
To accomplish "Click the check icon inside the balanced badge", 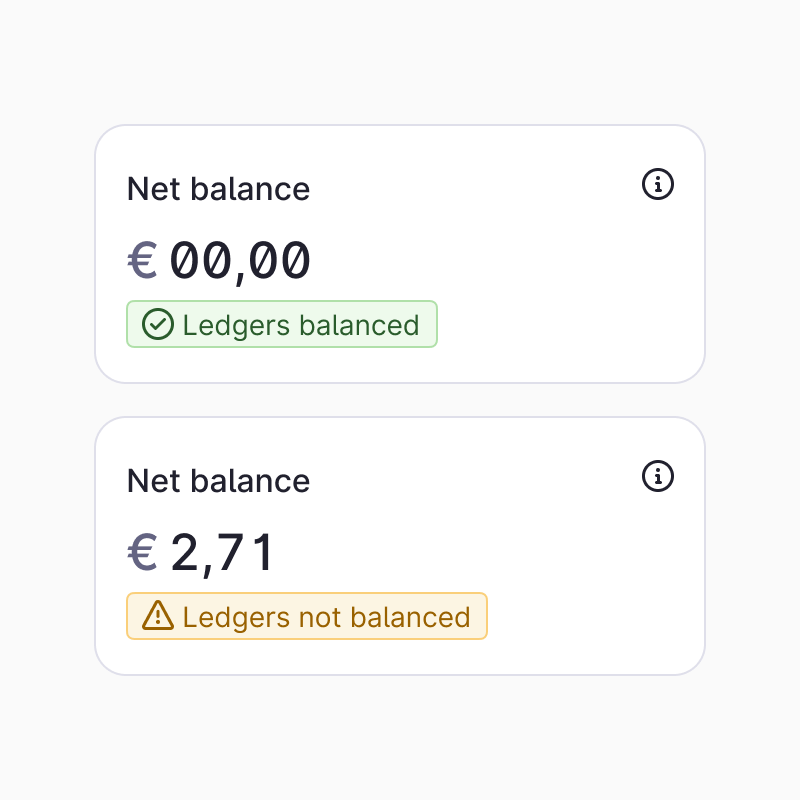I will (158, 324).
